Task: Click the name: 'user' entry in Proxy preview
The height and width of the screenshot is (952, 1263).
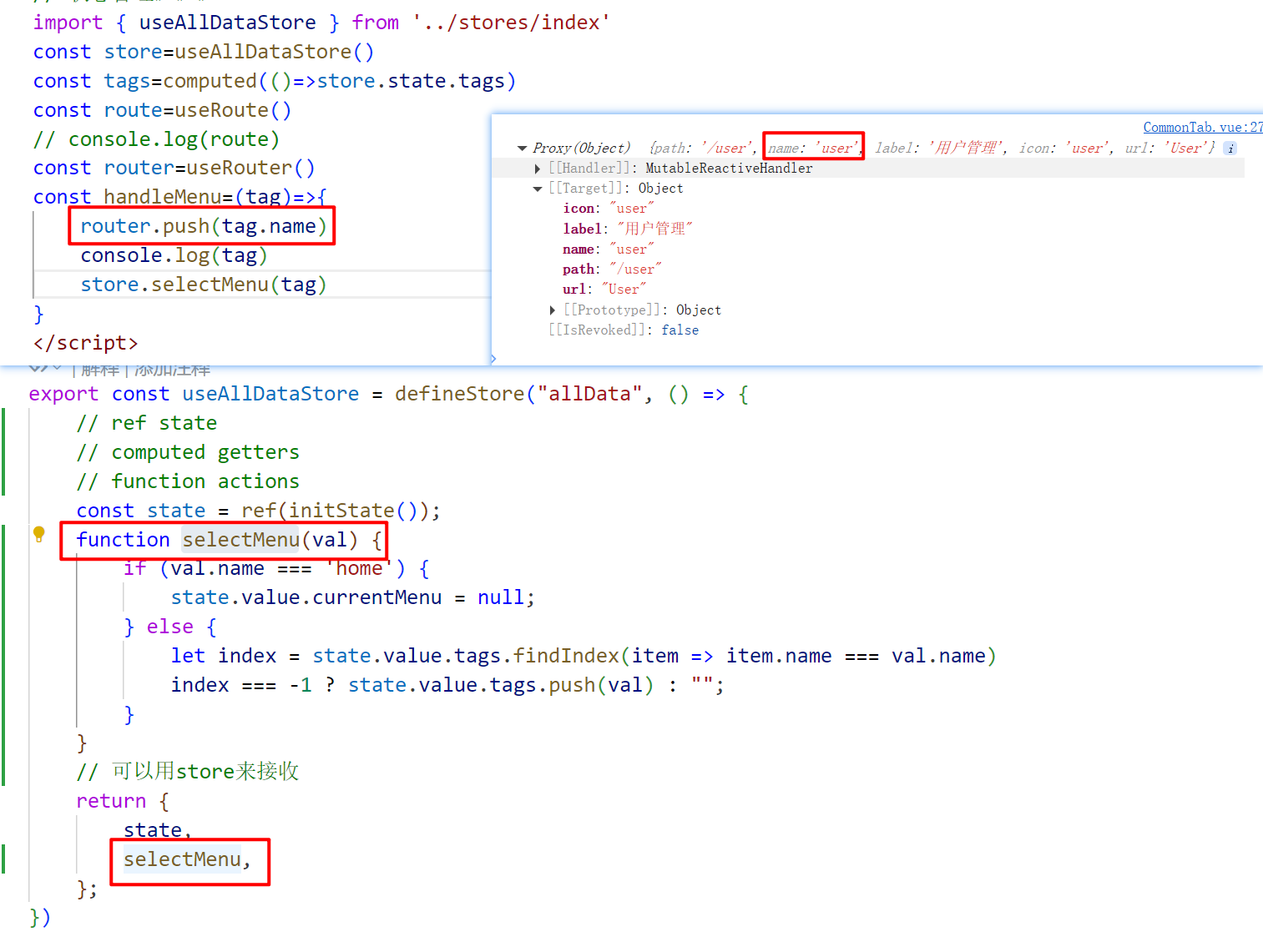Action: click(x=813, y=148)
